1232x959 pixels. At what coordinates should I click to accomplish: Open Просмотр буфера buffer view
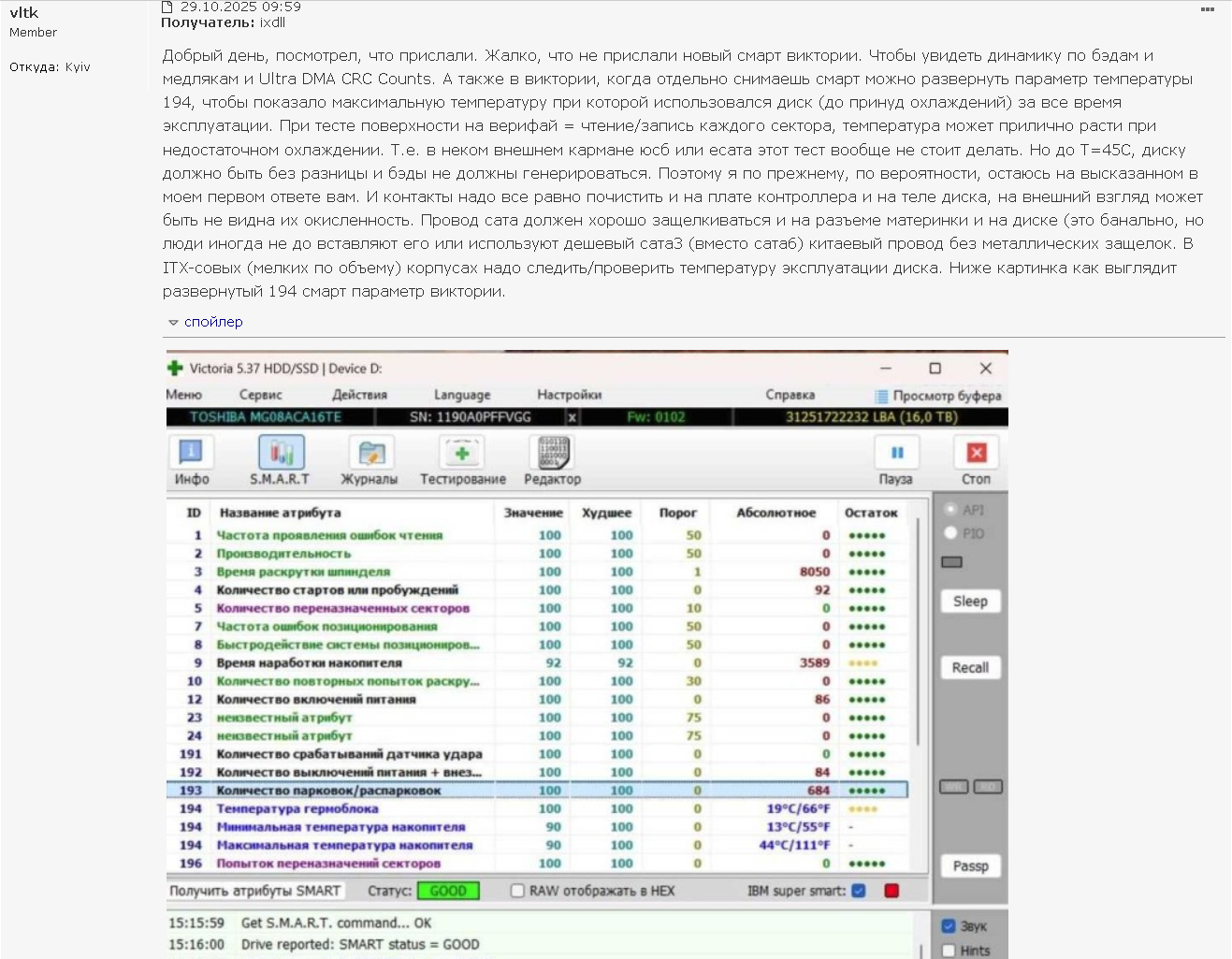point(938,396)
